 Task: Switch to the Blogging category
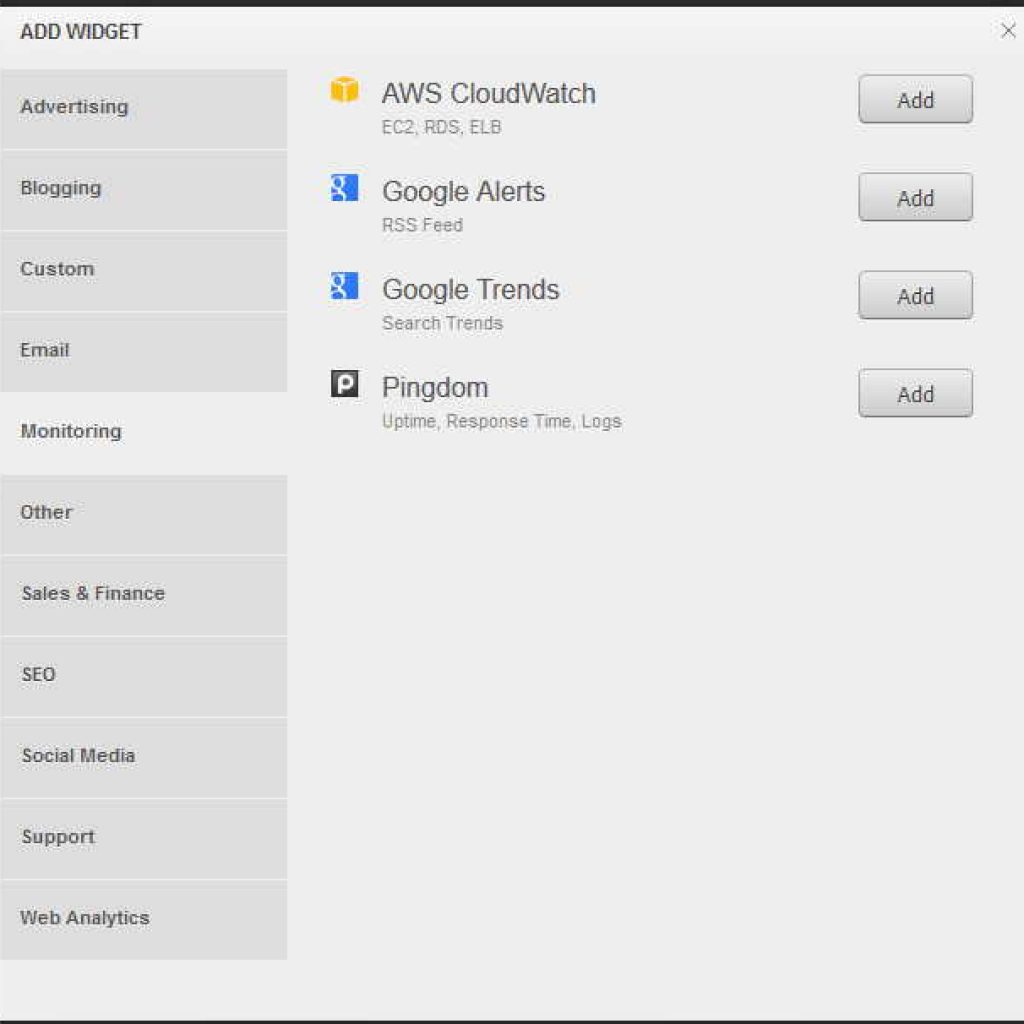pos(144,190)
